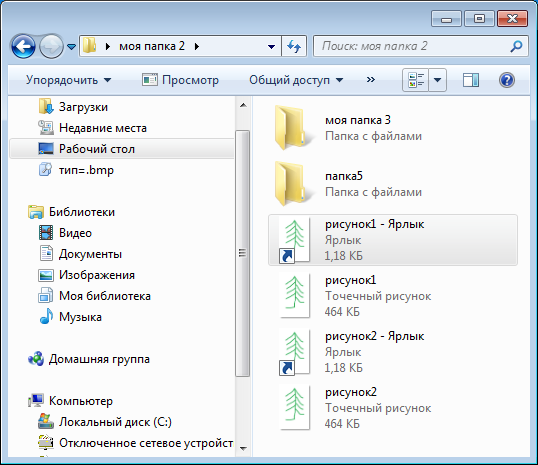Image resolution: width=538 pixels, height=465 pixels.
Task: Click 'Библиотеки' in the navigation pane
Action: [82, 212]
